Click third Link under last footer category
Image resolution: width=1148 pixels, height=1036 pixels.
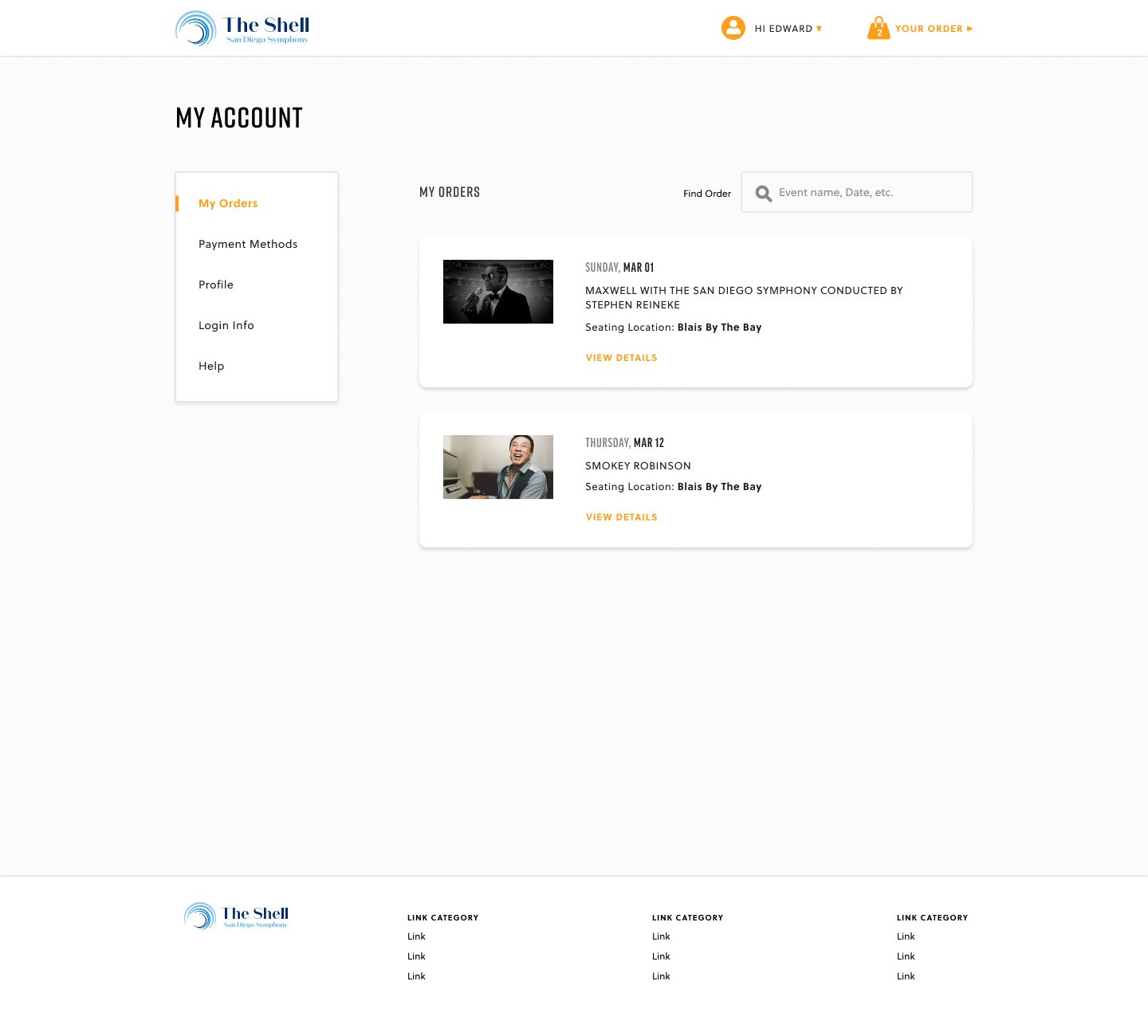click(x=906, y=976)
